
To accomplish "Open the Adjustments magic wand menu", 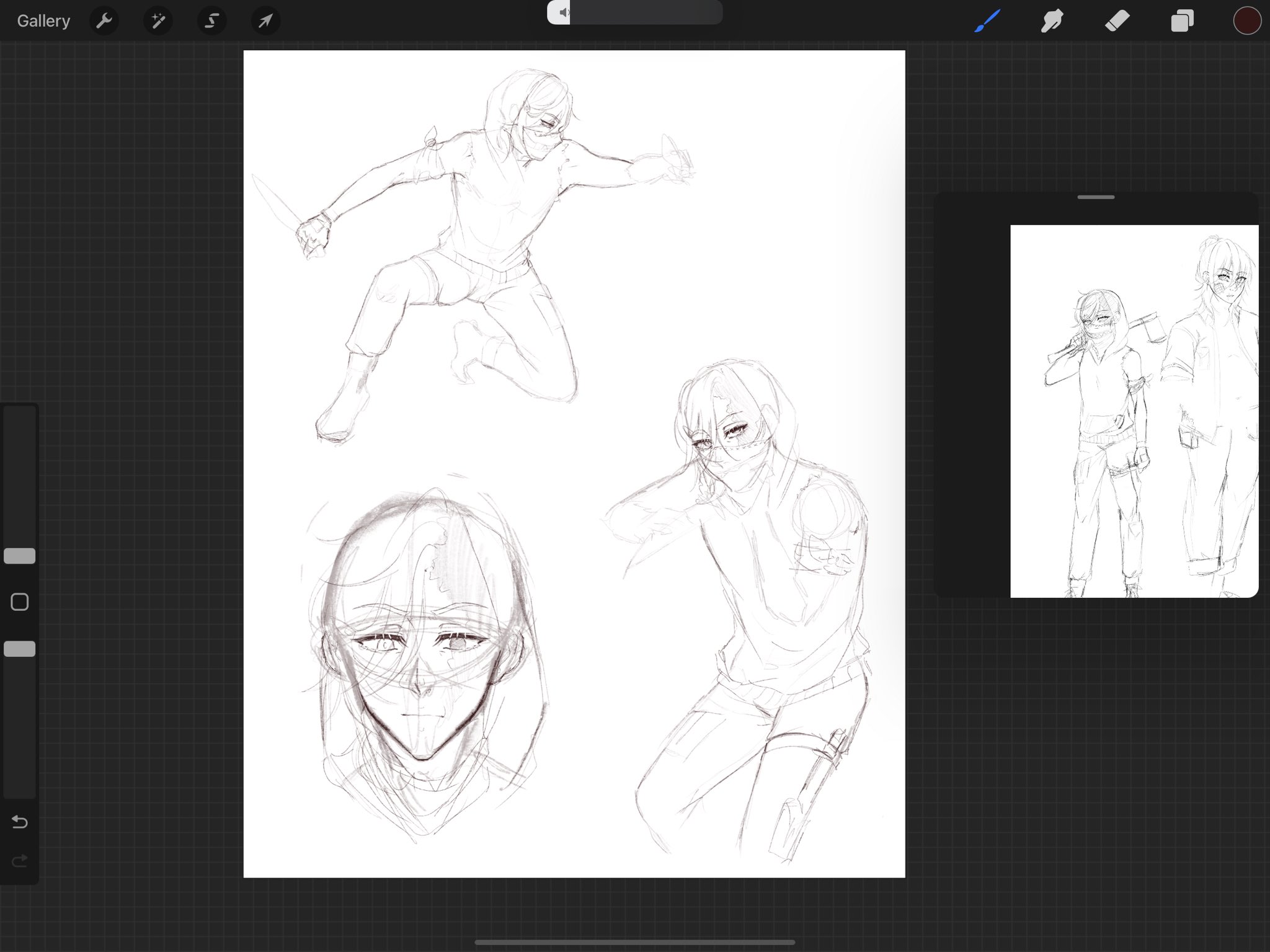I will [158, 21].
